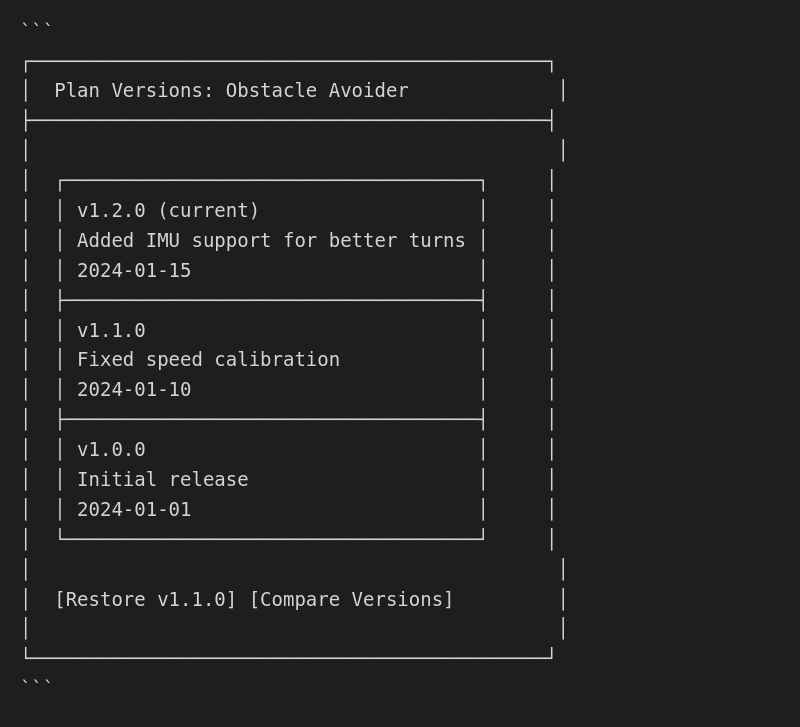Click the bottom border of the versions list box
Viewport: 800px width, 727px height.
tap(271, 539)
